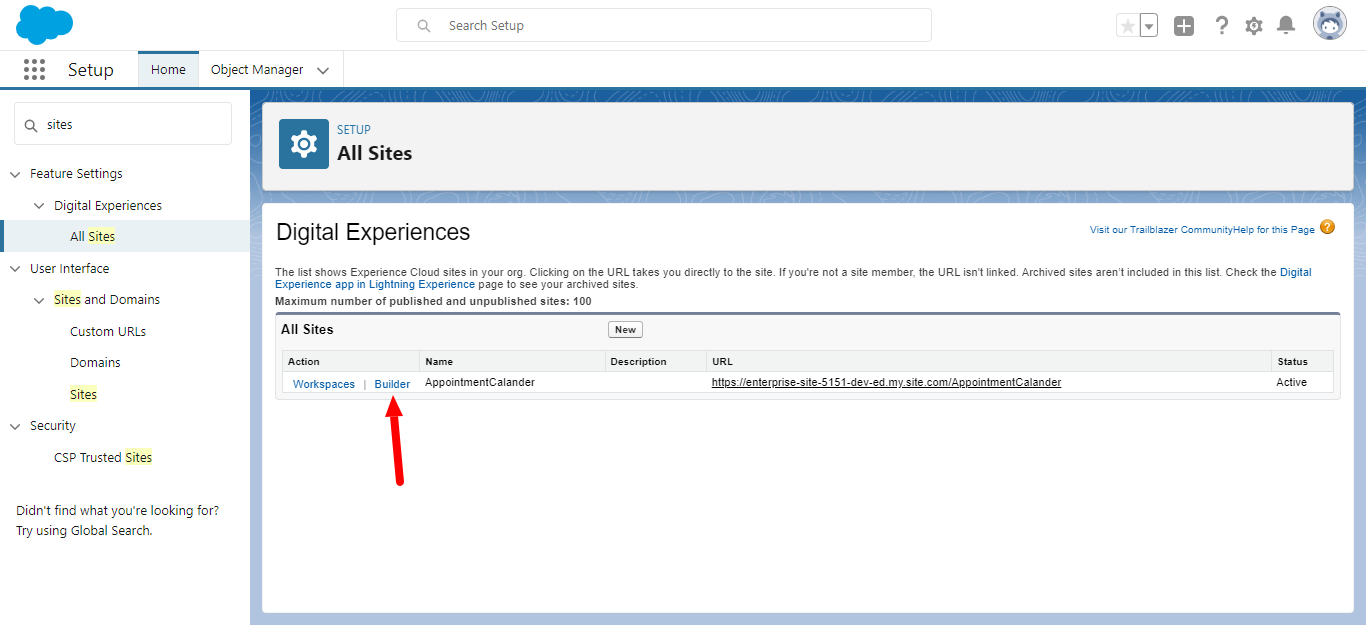Click the Setup gear icon
The width and height of the screenshot is (1366, 625).
tap(1254, 26)
